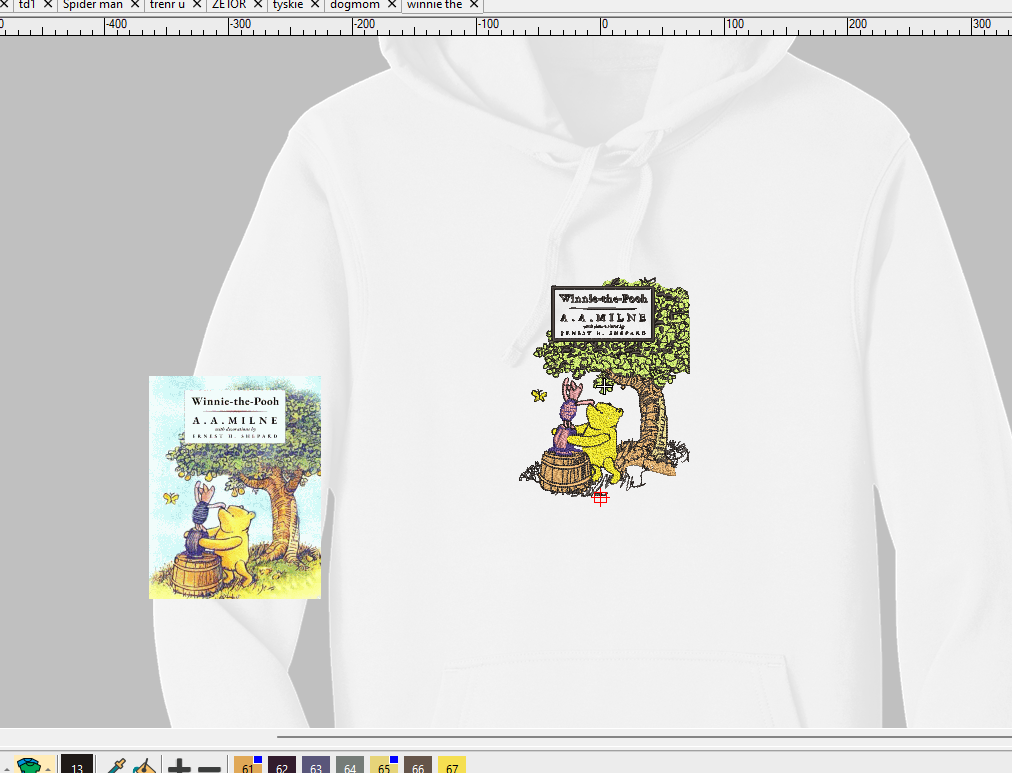Choose thread color swatch 64

tap(350, 765)
